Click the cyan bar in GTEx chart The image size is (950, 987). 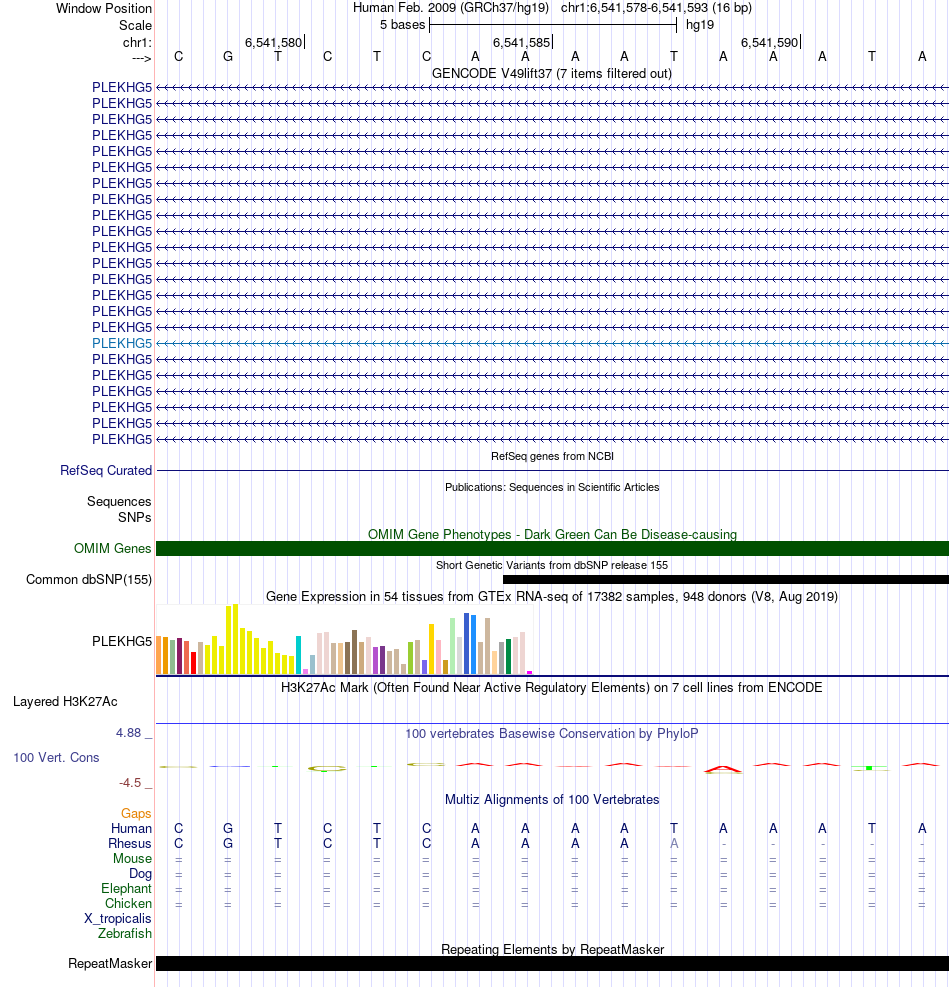click(298, 655)
